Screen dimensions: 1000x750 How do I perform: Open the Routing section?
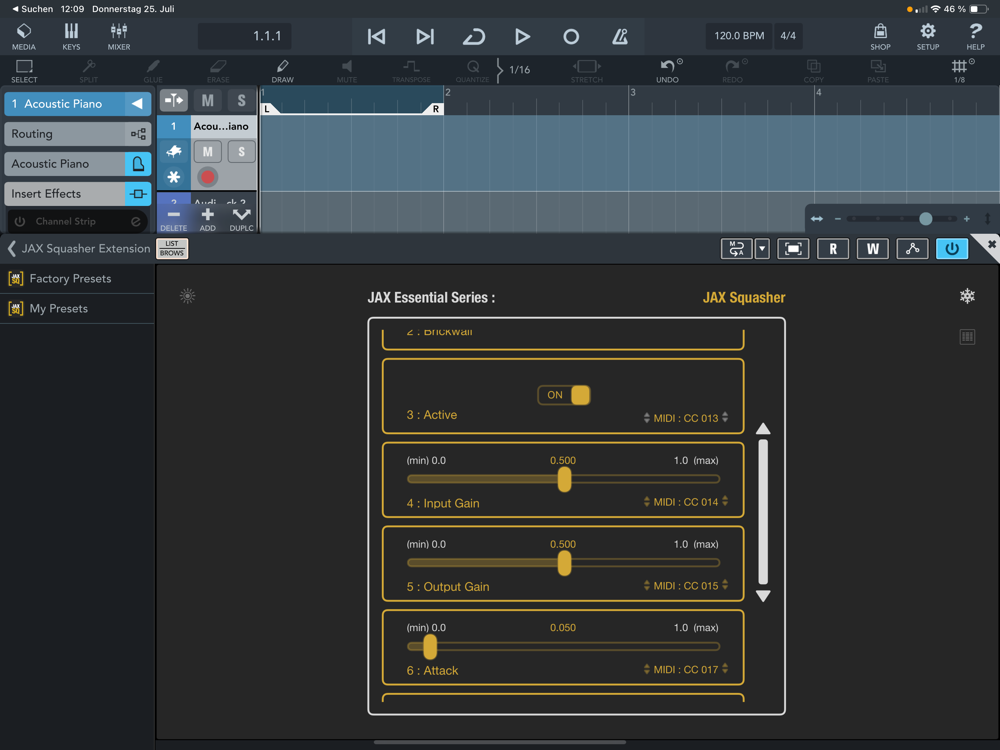(x=78, y=134)
